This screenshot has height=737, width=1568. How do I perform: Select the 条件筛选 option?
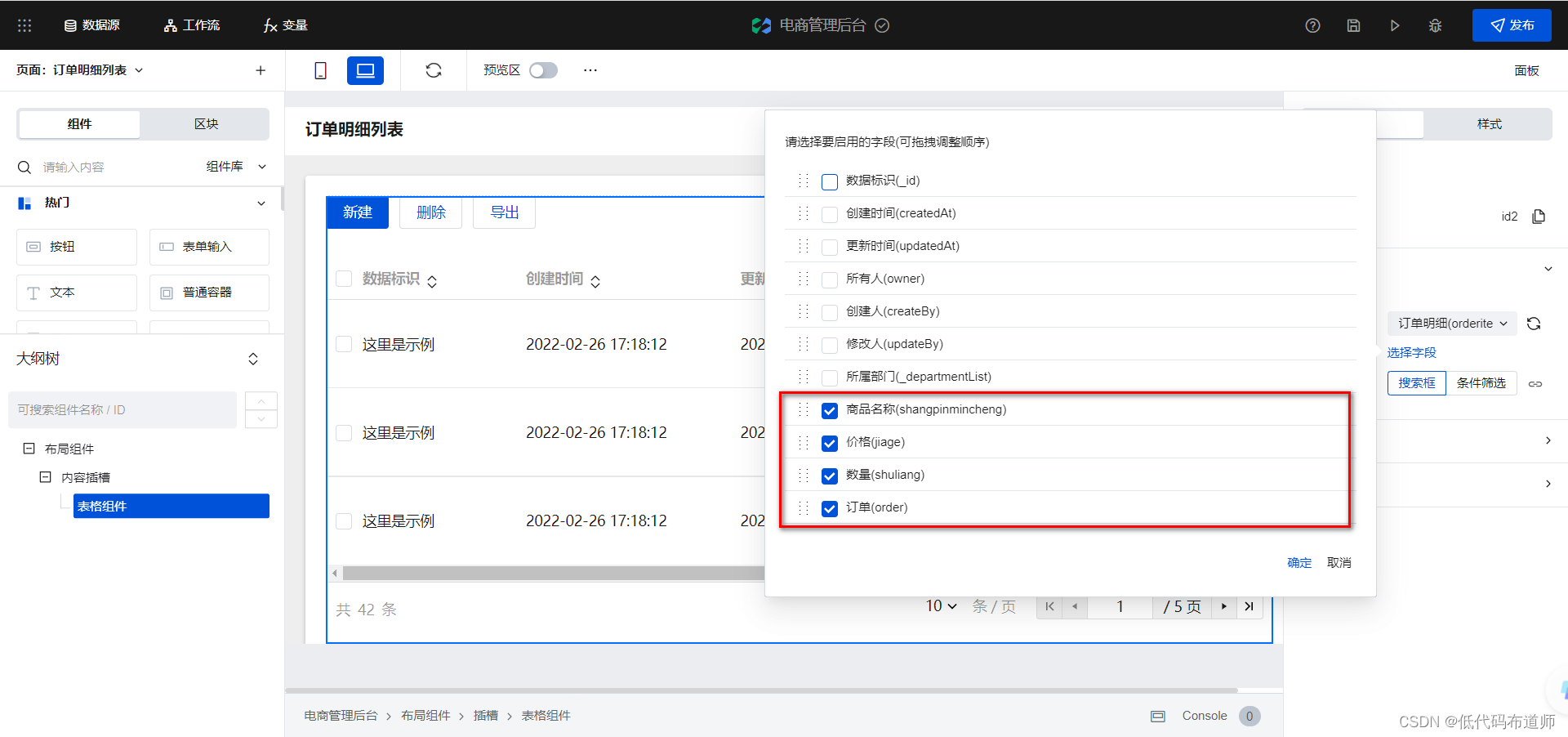tap(1481, 383)
